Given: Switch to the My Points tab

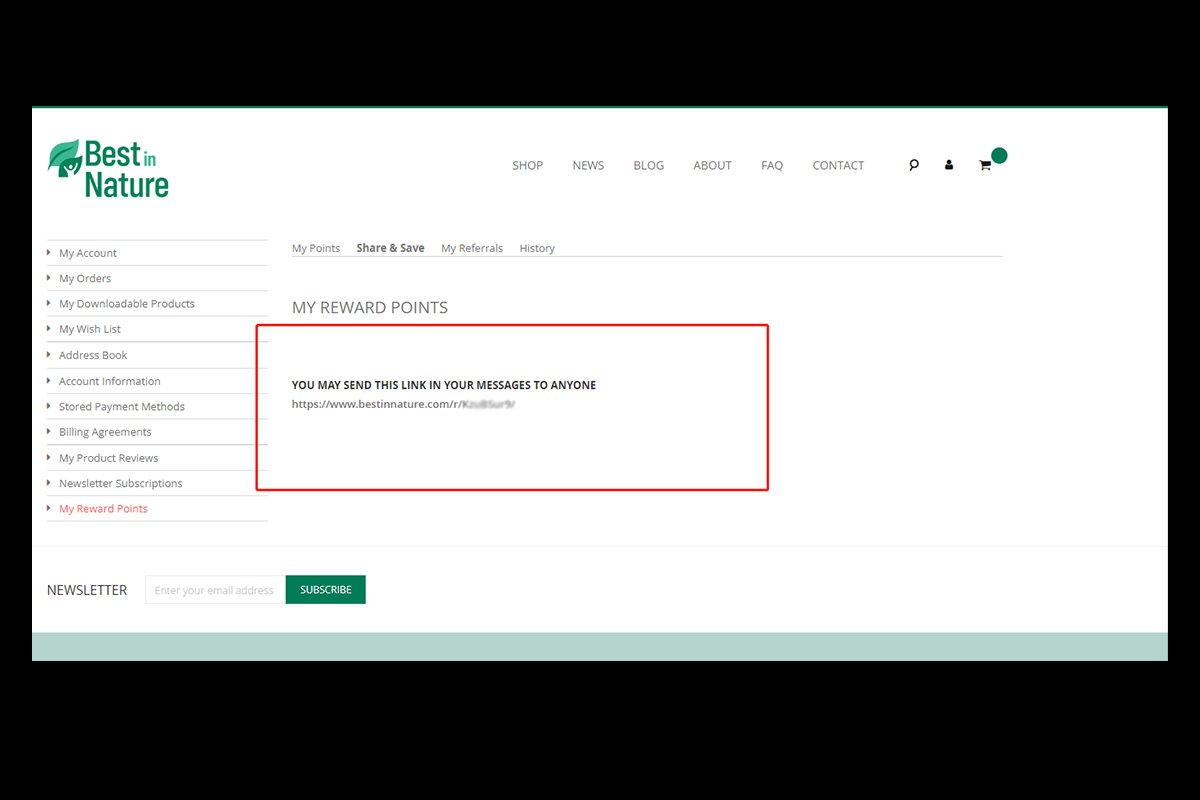Looking at the screenshot, I should pyautogui.click(x=316, y=248).
